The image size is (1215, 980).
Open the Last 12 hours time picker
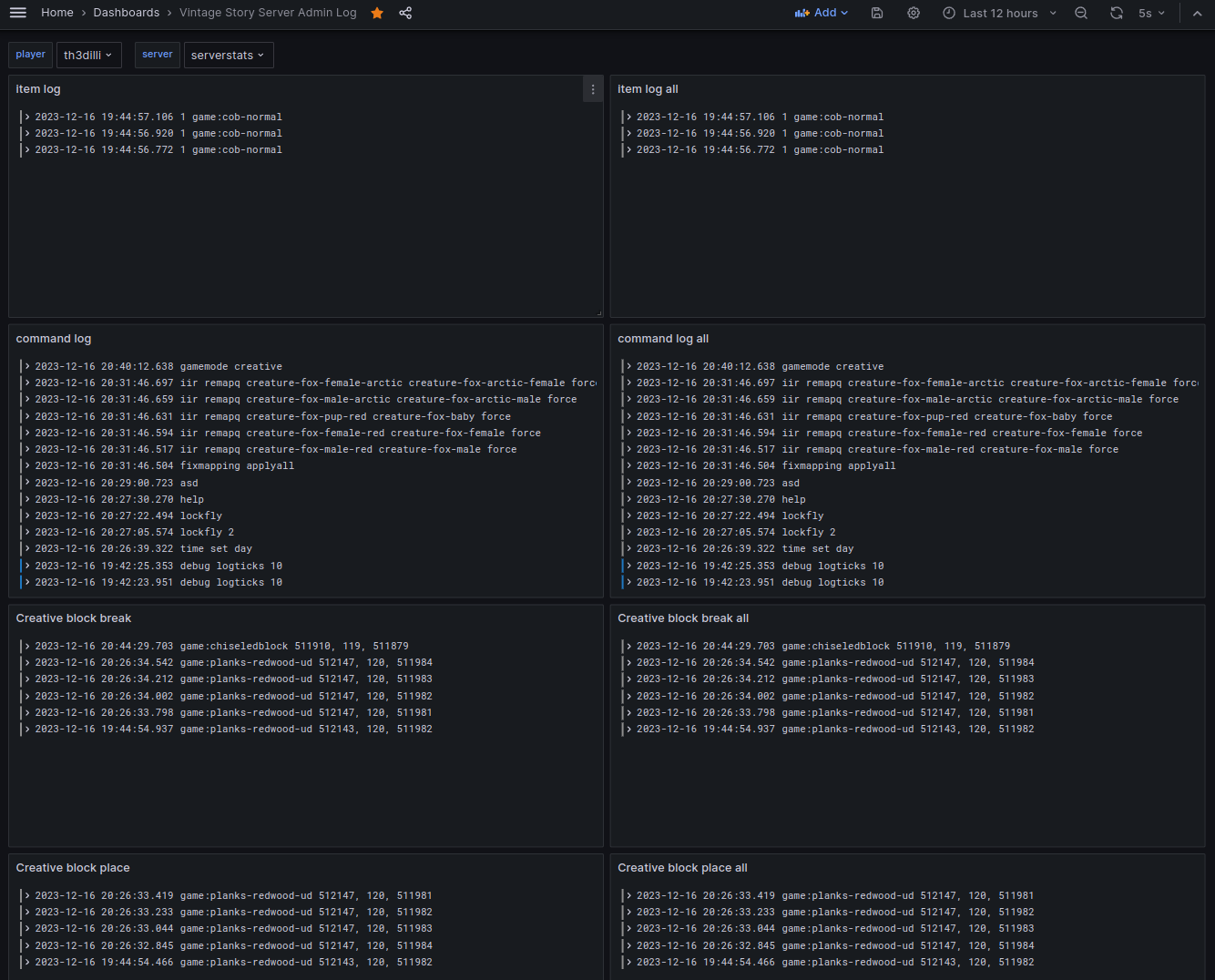[1000, 13]
